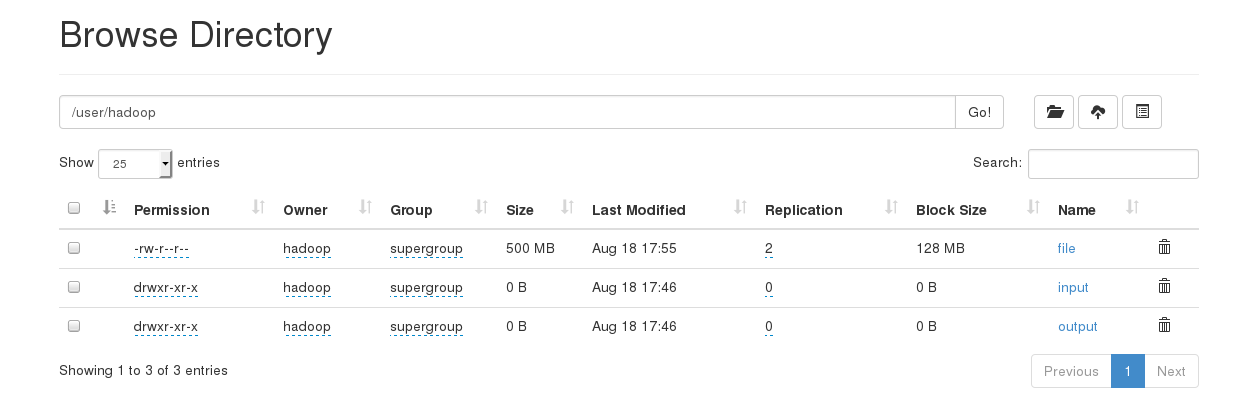Sort the table by Size column
Viewport: 1235px width, 401px height.
coord(520,210)
